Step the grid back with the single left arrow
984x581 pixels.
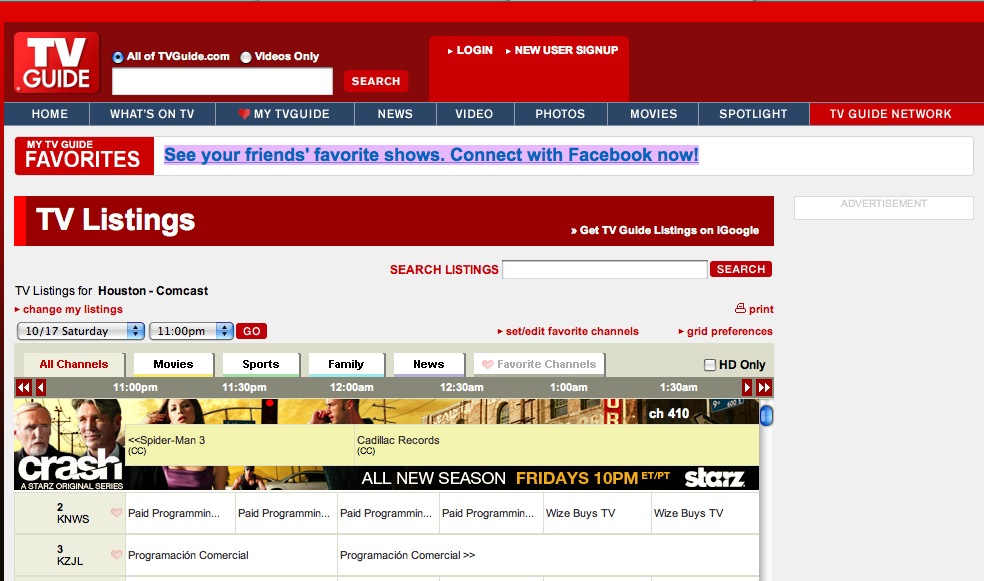click(41, 387)
